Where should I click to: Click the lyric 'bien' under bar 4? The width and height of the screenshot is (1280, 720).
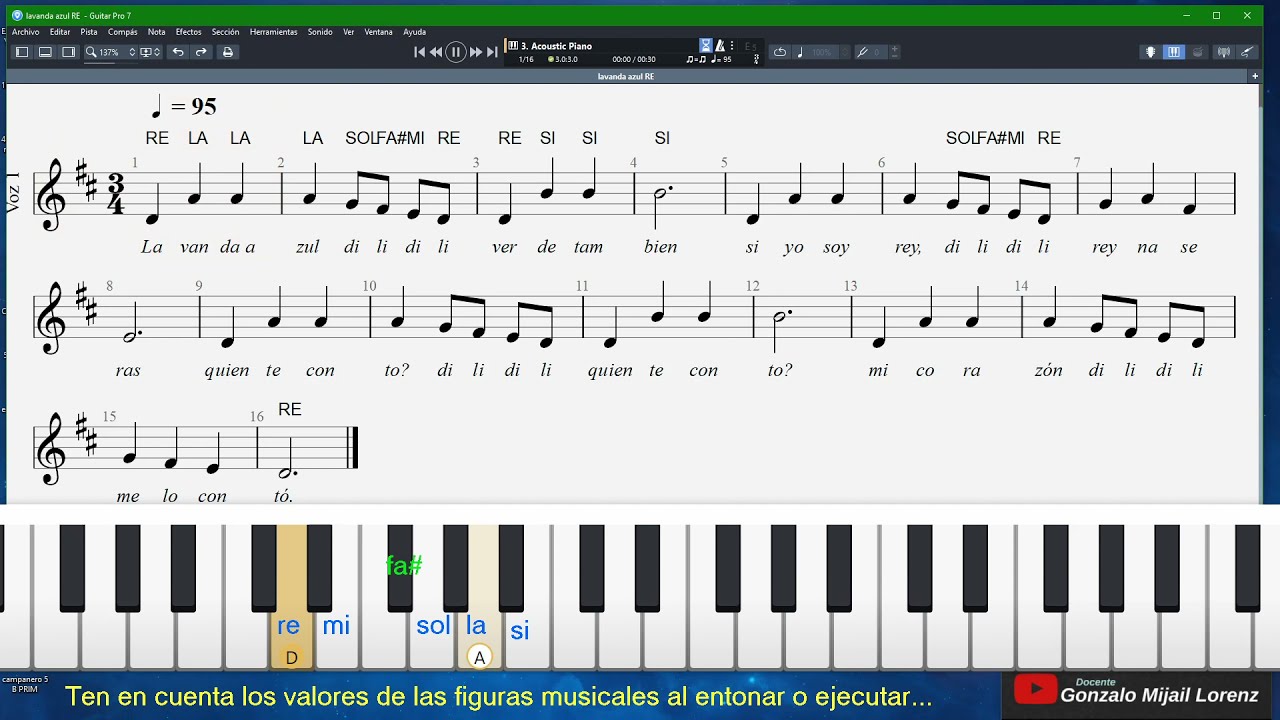[x=661, y=247]
